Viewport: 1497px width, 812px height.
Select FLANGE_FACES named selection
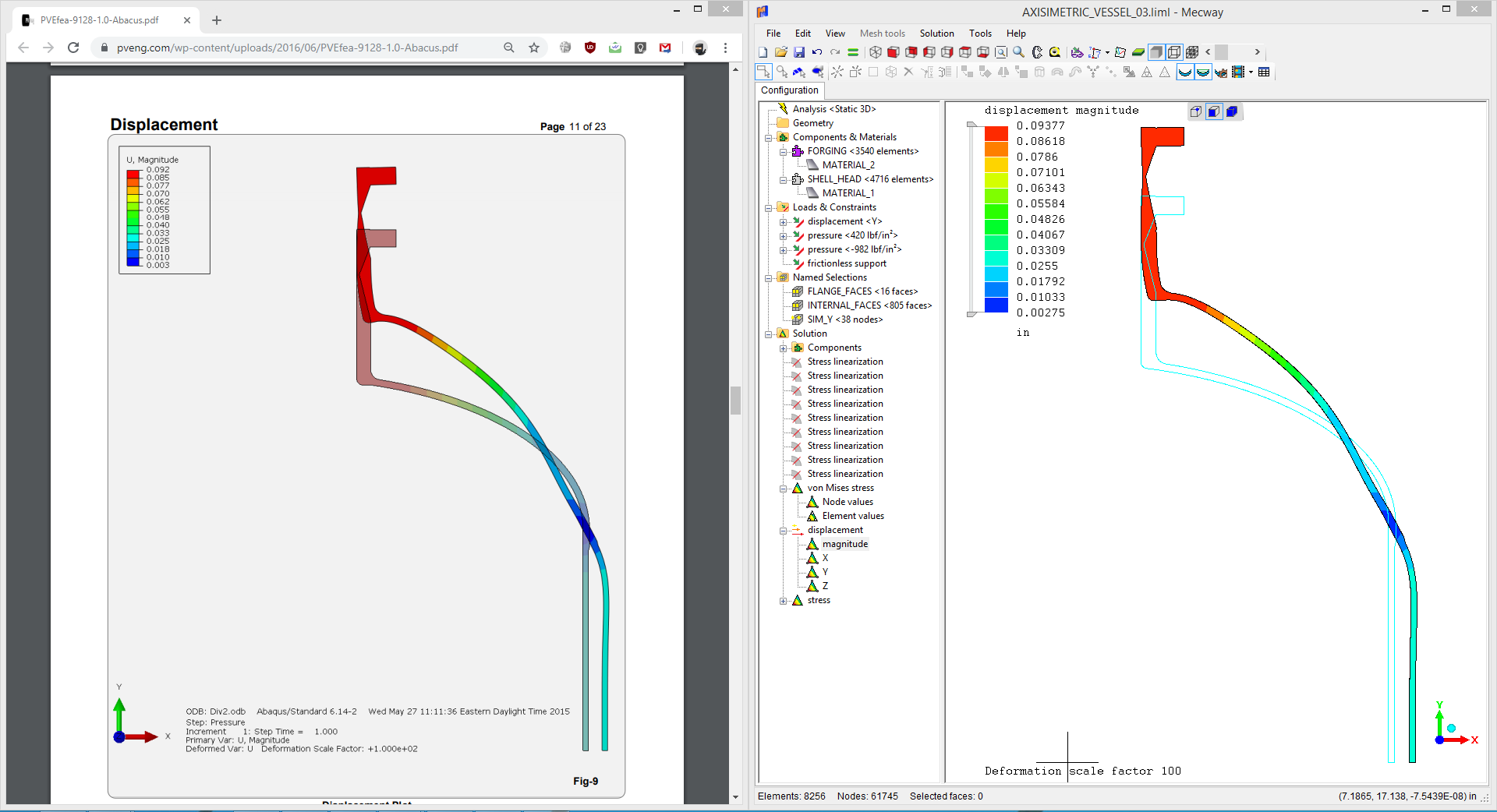point(862,291)
